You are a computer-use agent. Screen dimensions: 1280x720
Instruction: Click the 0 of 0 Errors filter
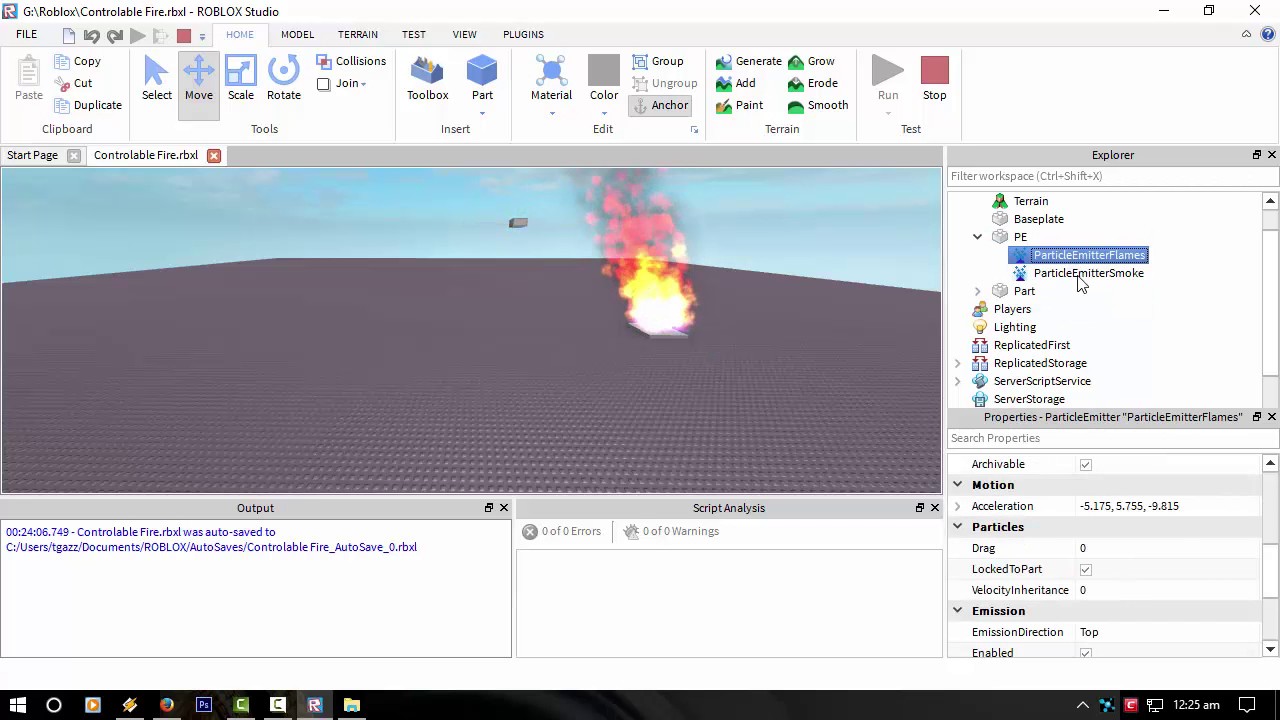(561, 531)
